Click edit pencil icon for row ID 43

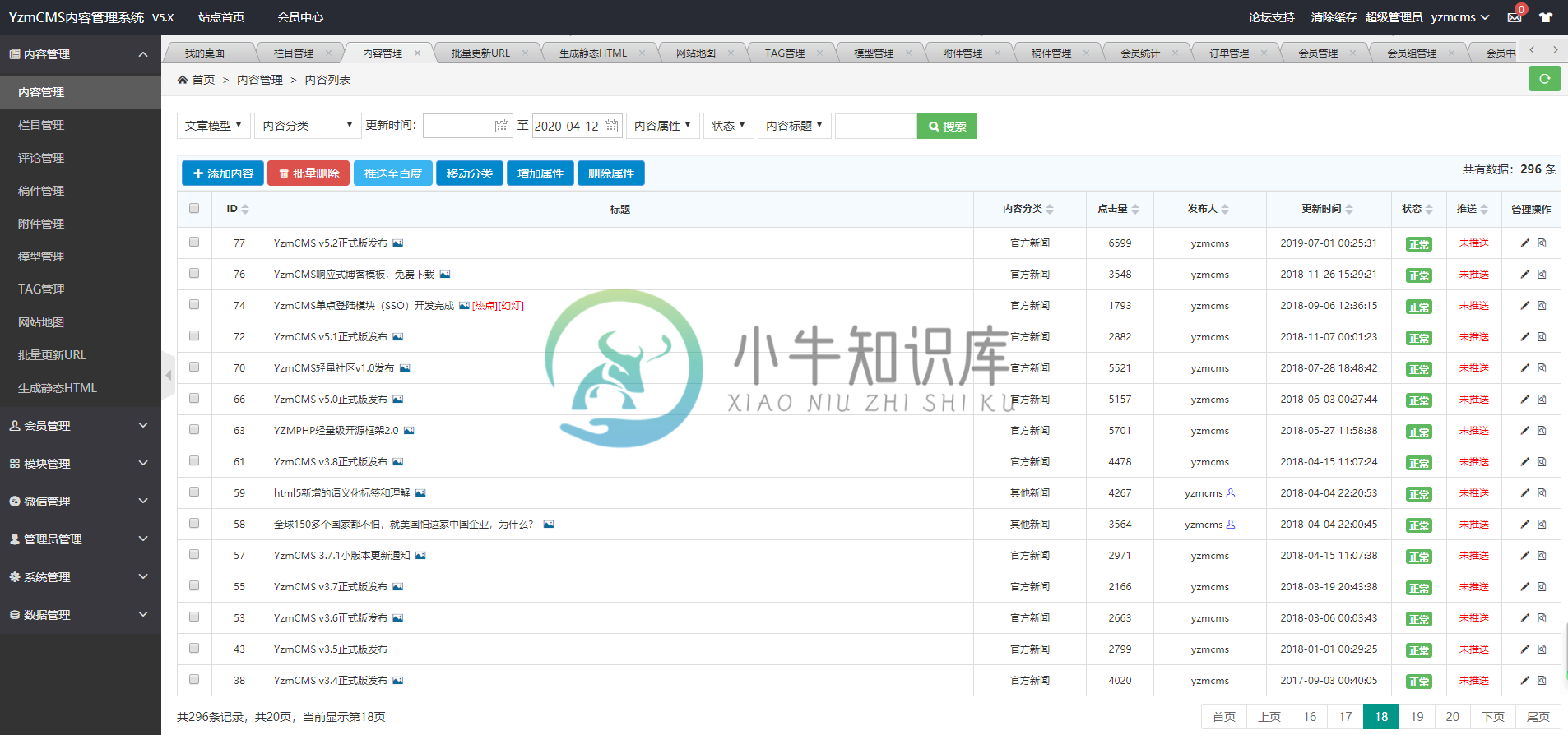(x=1524, y=649)
